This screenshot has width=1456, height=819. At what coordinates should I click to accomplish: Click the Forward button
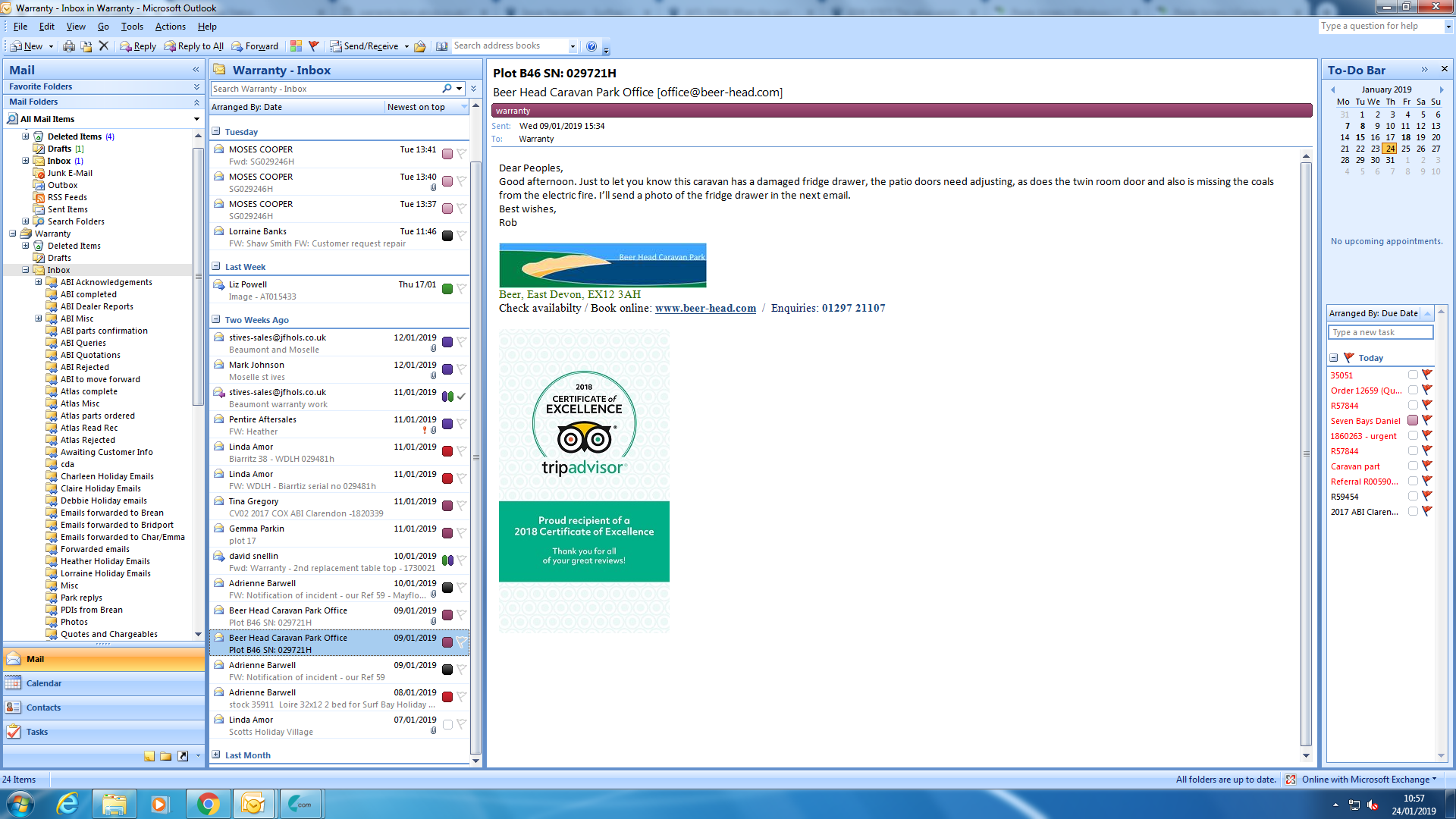coord(255,46)
